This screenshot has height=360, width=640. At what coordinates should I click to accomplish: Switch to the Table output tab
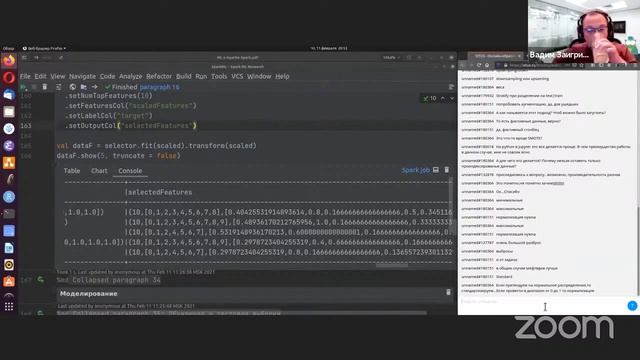click(x=72, y=171)
